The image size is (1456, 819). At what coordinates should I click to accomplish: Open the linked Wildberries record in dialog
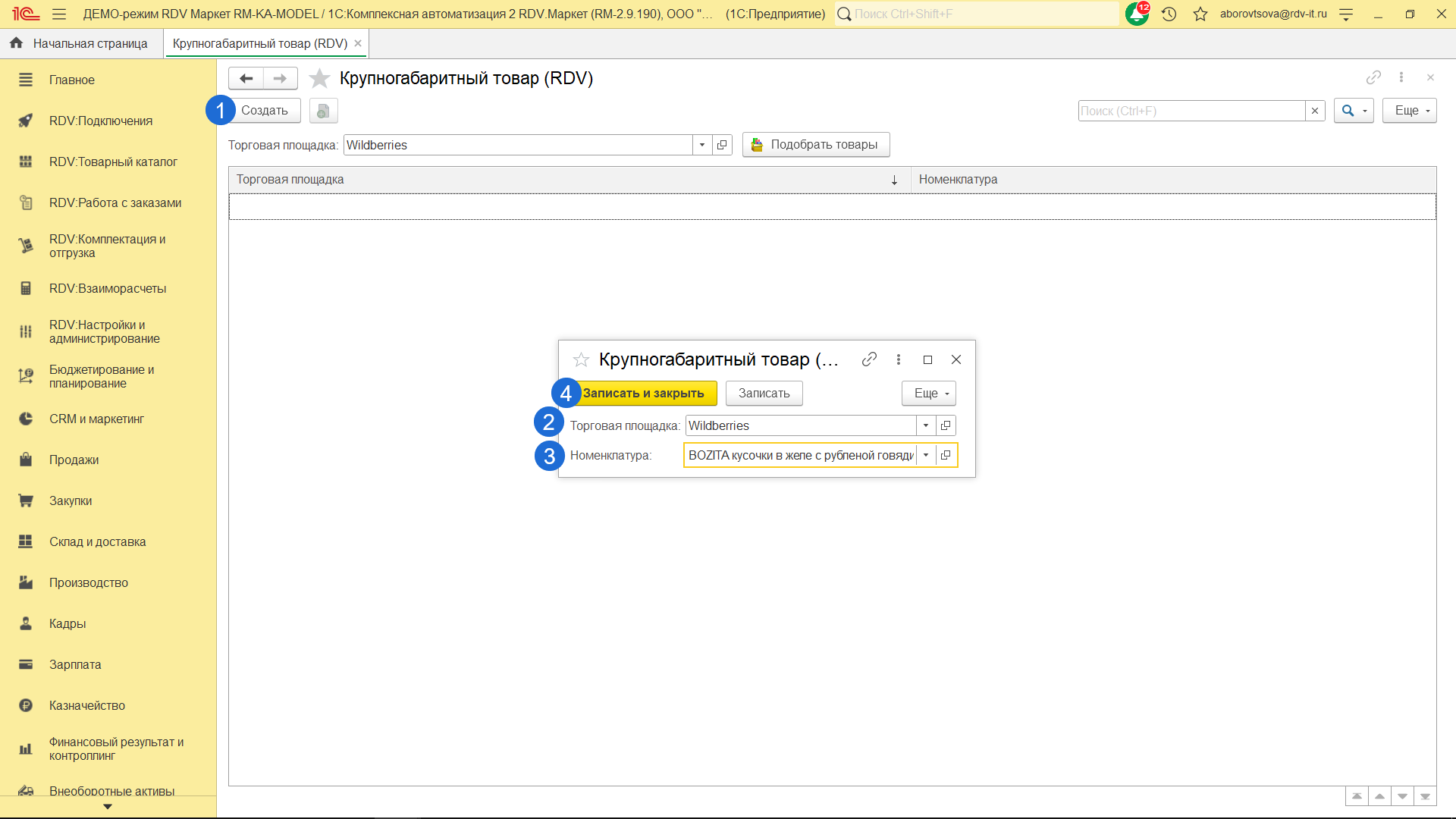point(946,425)
